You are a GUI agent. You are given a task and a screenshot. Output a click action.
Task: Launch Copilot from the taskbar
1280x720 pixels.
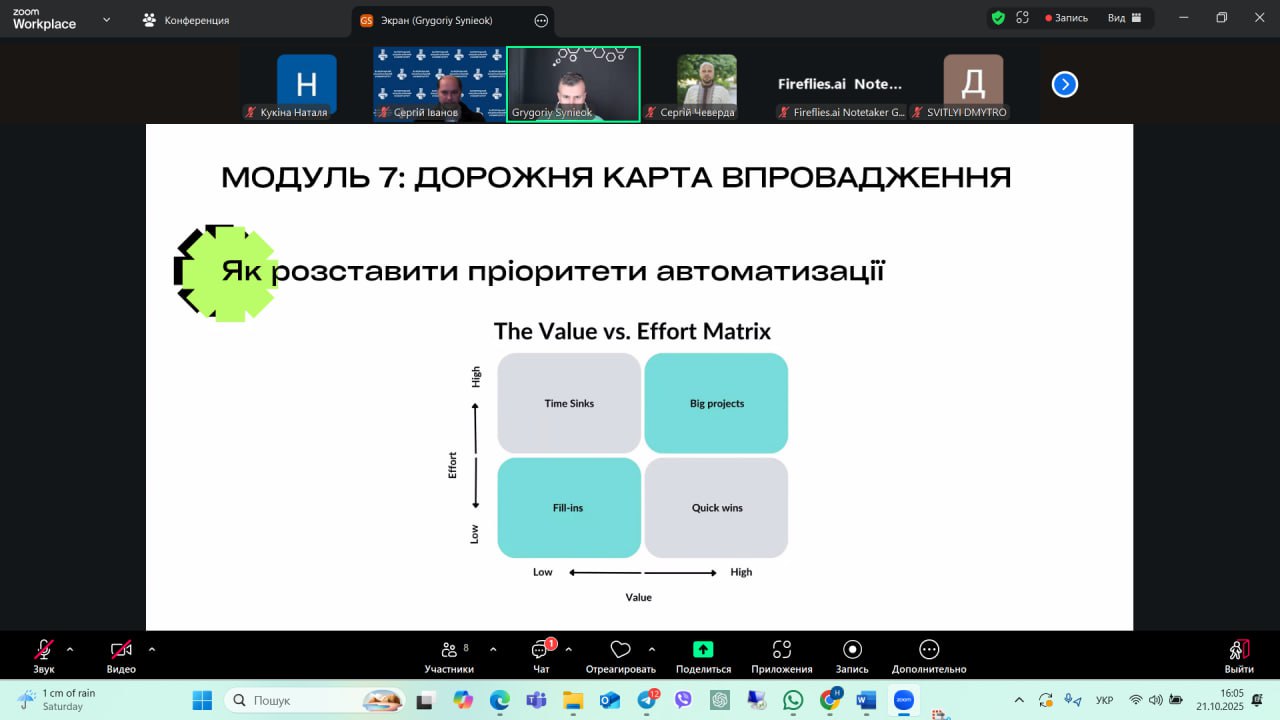[x=463, y=700]
